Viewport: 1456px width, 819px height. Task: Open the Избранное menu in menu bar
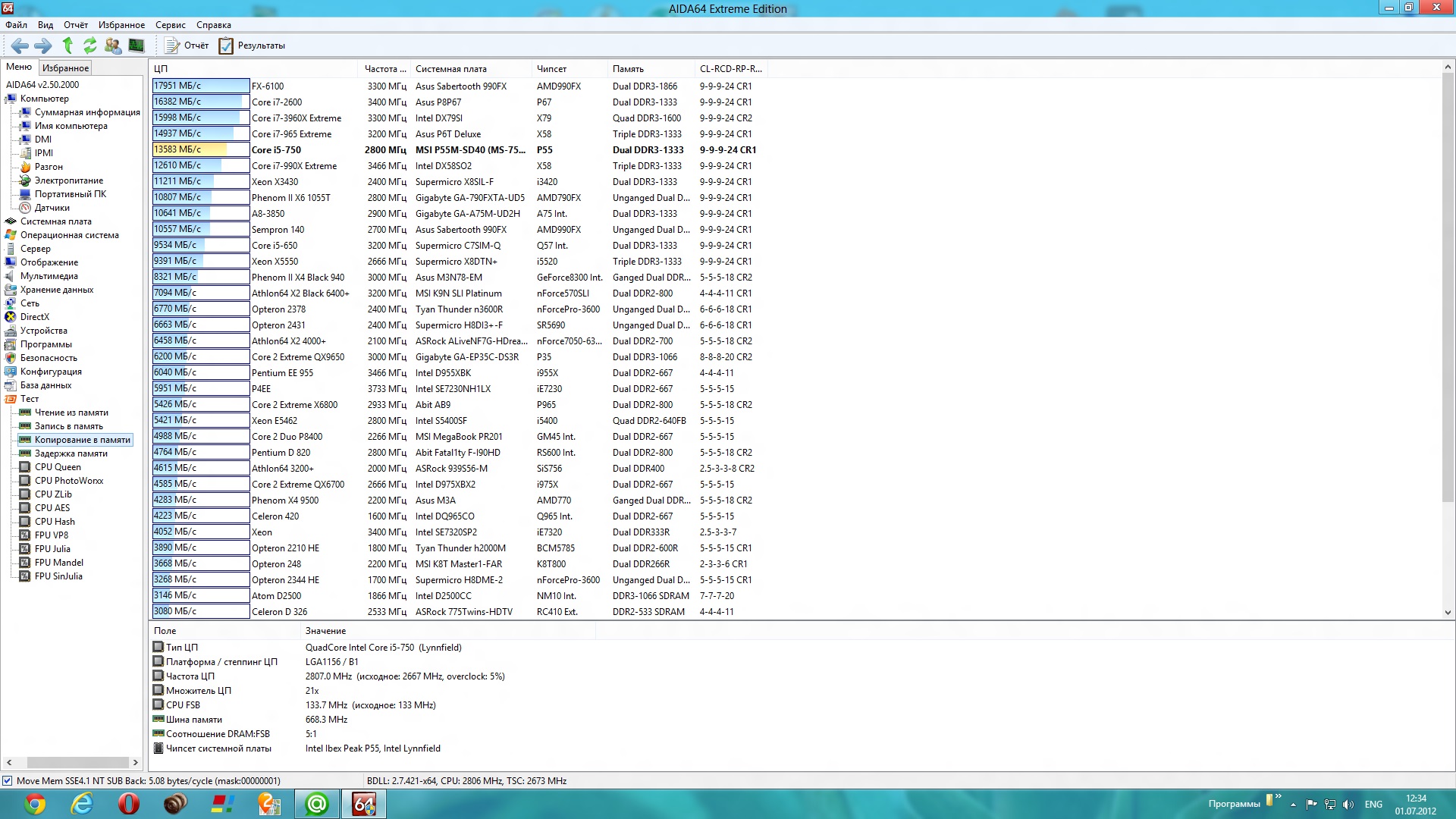tap(121, 25)
